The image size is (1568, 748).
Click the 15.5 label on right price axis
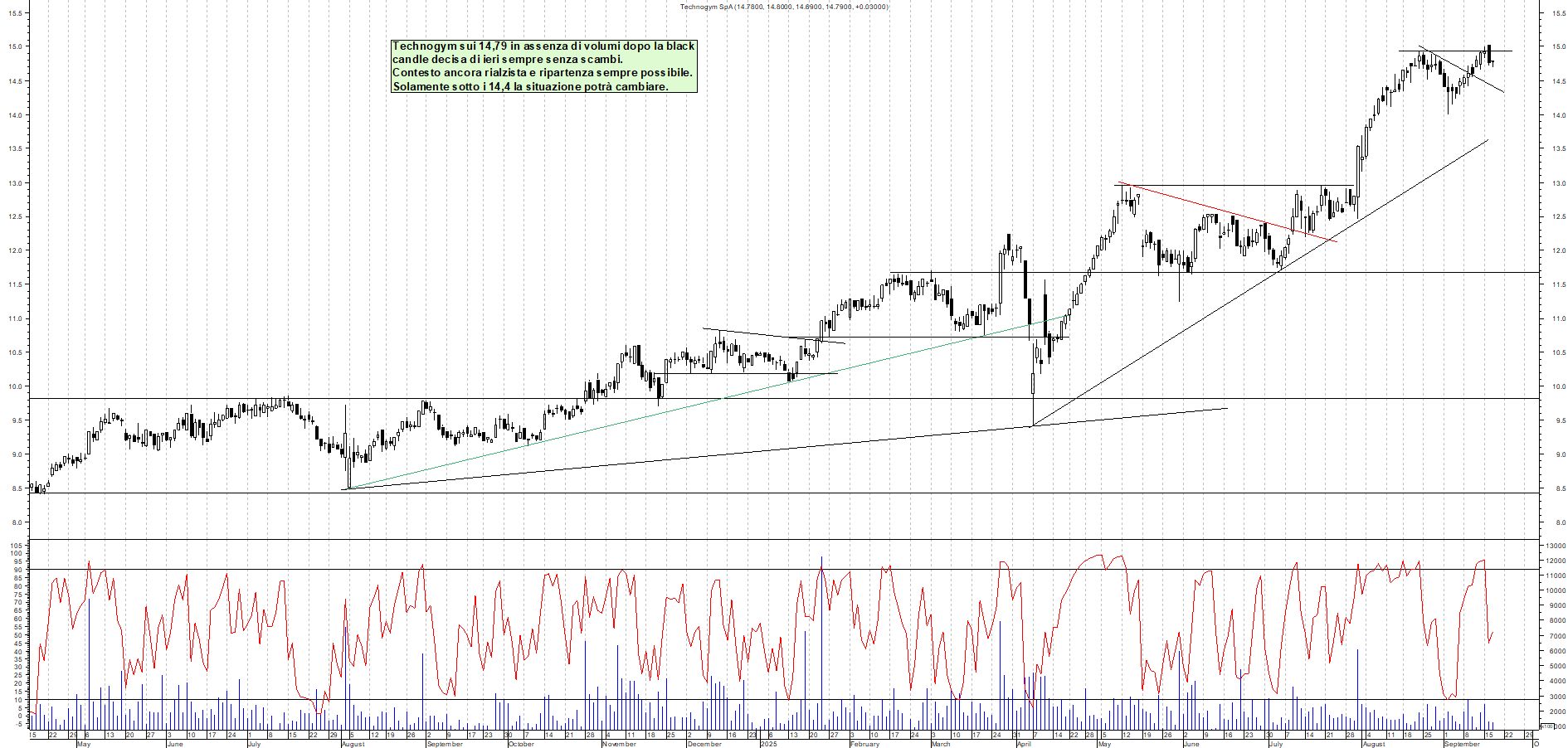tap(1559, 12)
